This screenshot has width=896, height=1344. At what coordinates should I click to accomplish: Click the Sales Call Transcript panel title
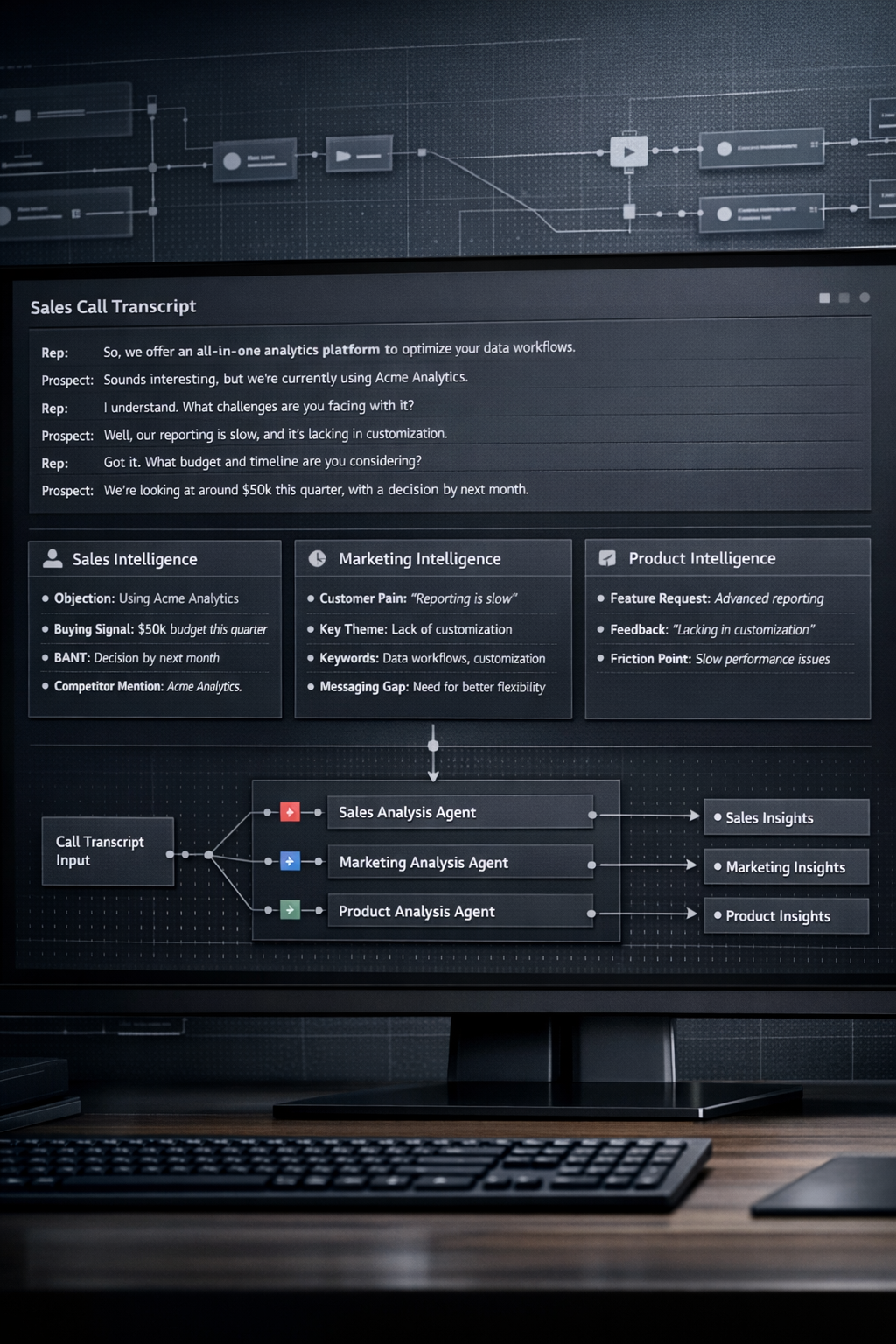113,306
